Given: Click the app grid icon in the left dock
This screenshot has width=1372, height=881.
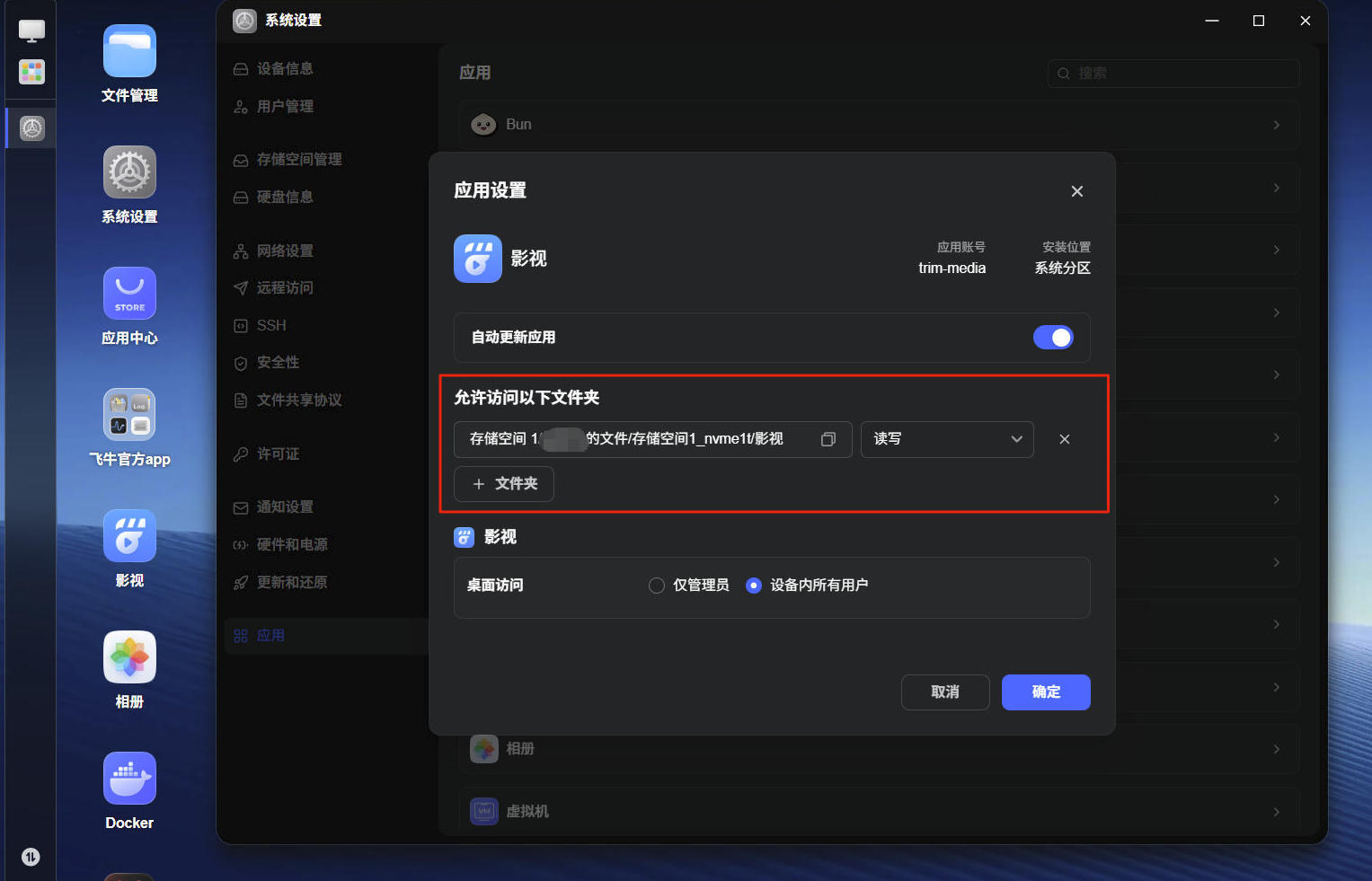Looking at the screenshot, I should click(31, 72).
